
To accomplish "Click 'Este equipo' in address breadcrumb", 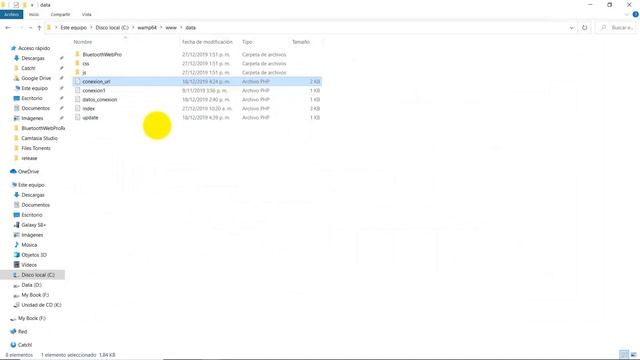I will [x=73, y=28].
